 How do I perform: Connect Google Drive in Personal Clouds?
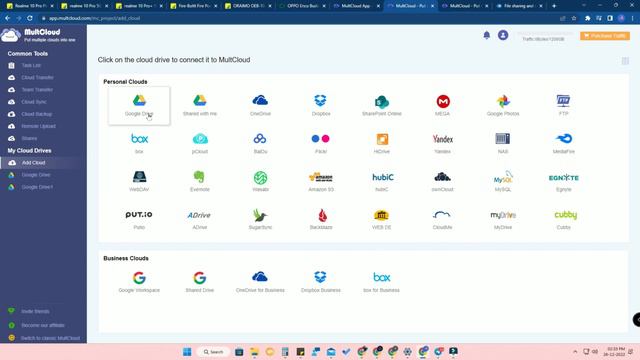click(x=139, y=105)
